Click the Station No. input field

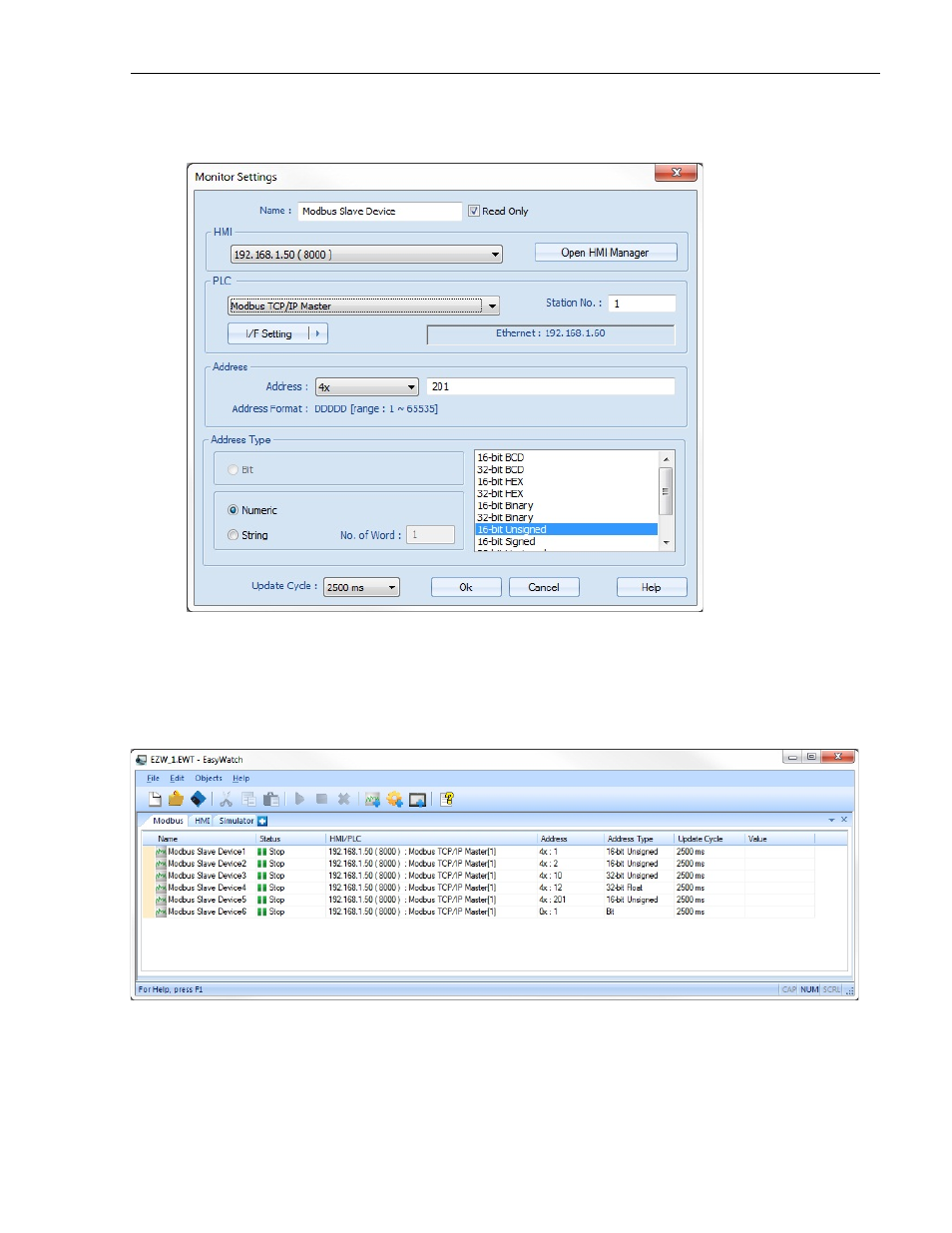642,304
